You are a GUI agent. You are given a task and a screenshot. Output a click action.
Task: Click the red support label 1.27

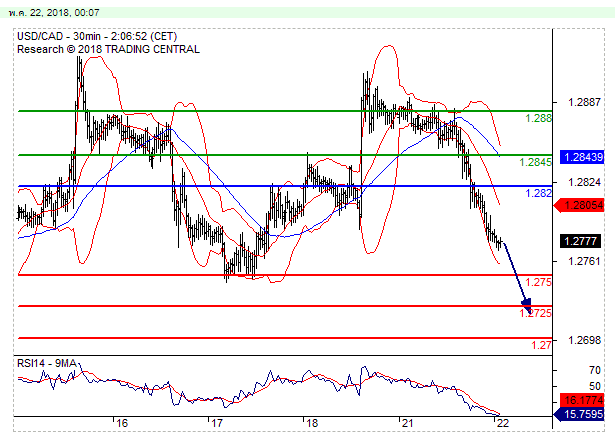541,345
